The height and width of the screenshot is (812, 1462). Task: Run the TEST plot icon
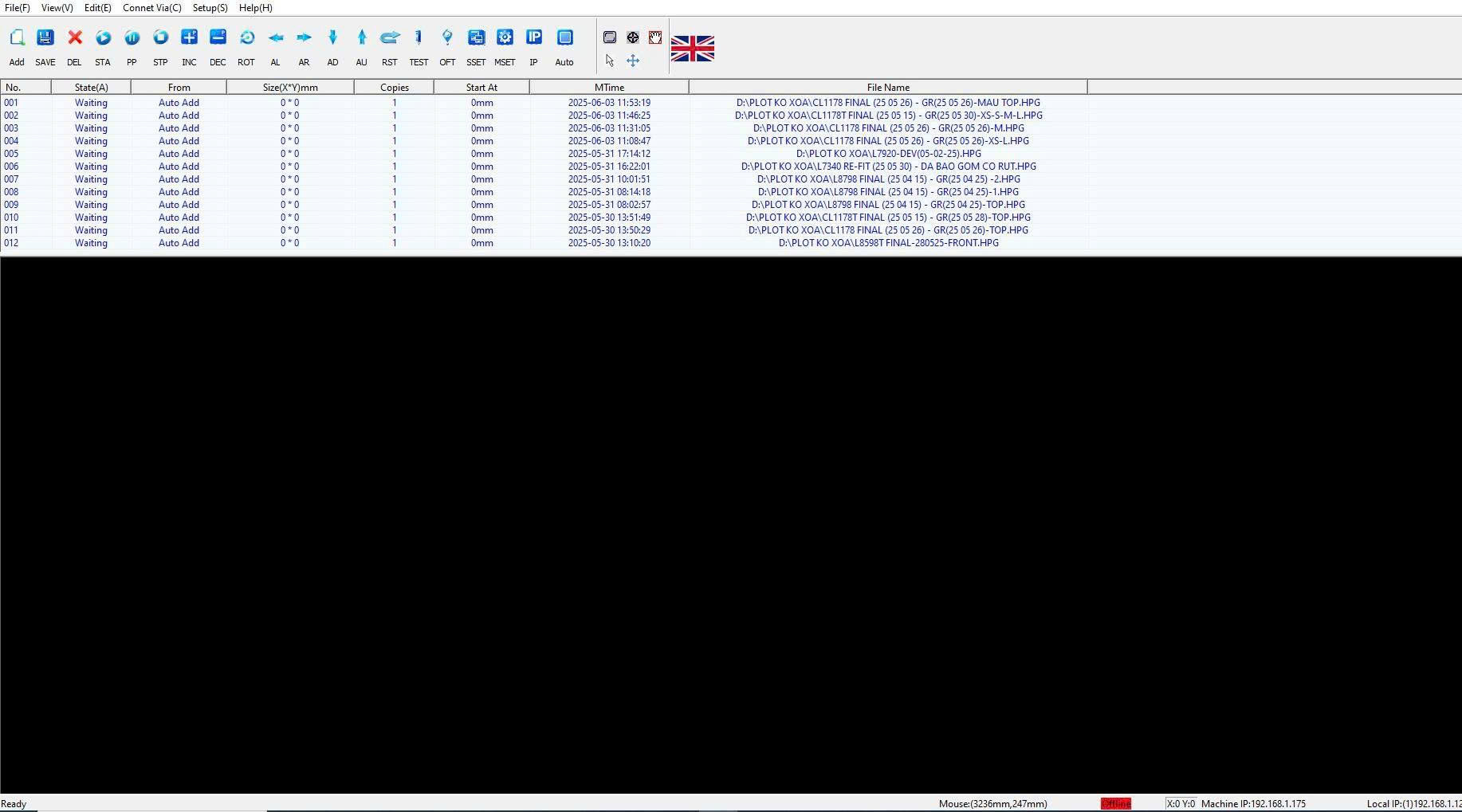tap(419, 38)
